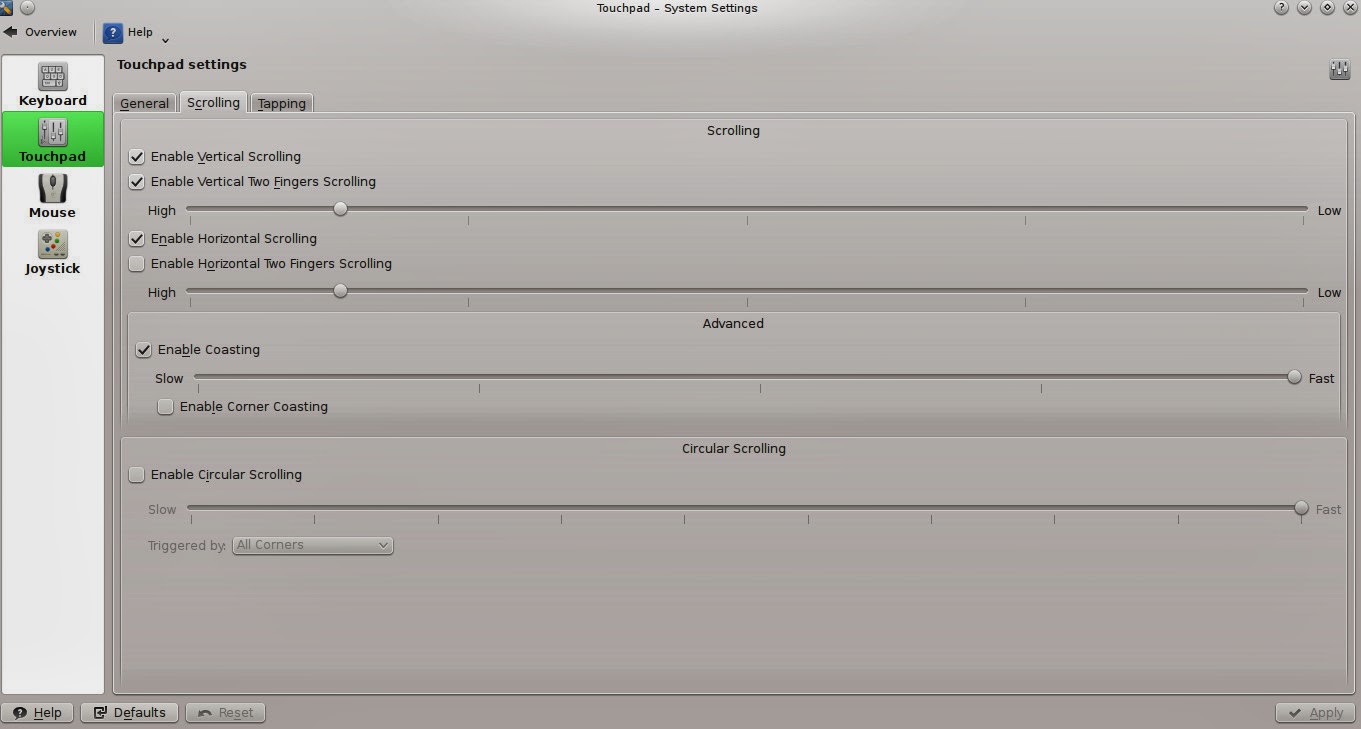
Task: Click the Reset button
Action: pyautogui.click(x=226, y=713)
